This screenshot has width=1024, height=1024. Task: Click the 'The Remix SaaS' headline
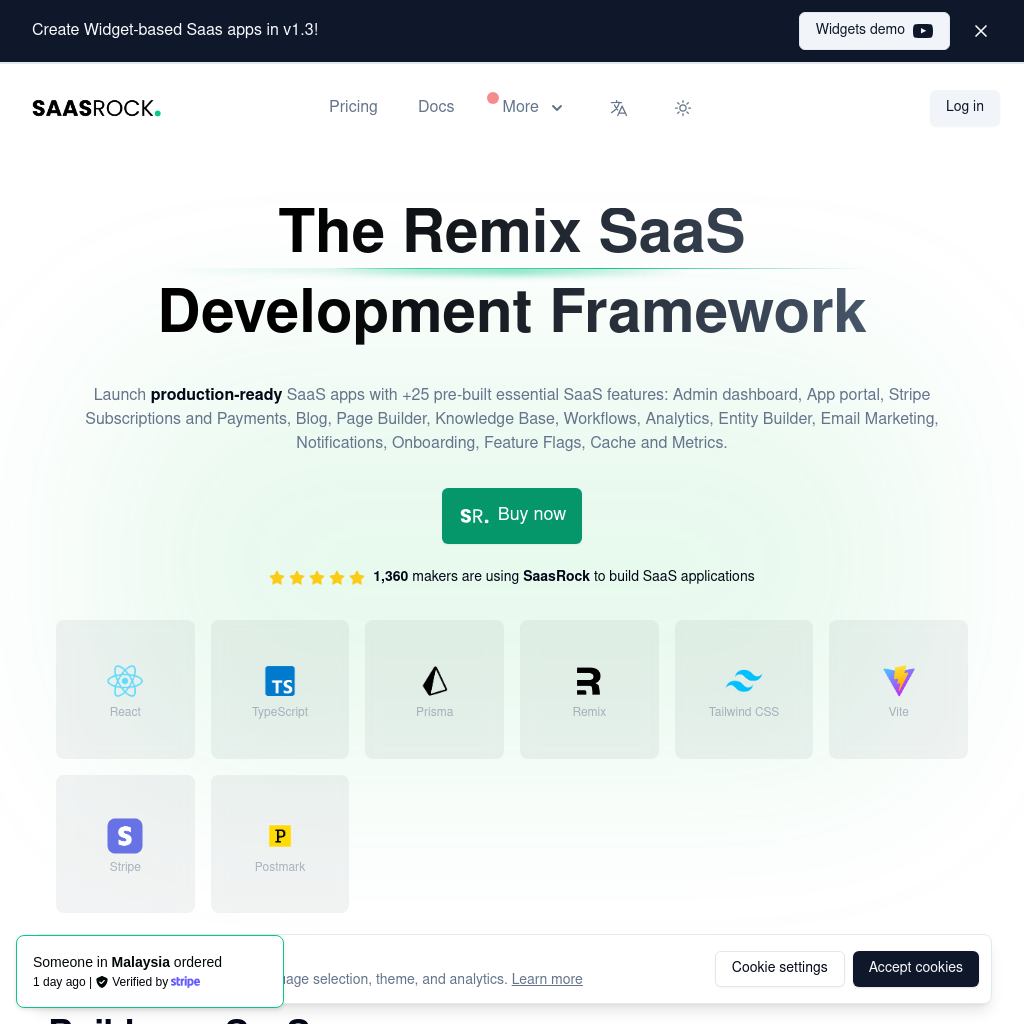(511, 230)
